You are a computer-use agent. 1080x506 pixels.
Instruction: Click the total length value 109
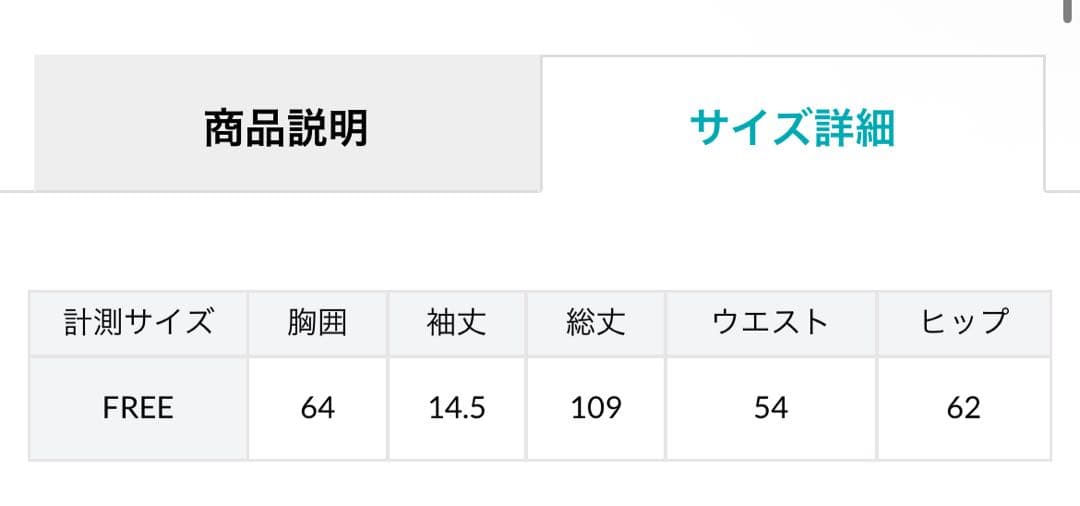coord(595,408)
